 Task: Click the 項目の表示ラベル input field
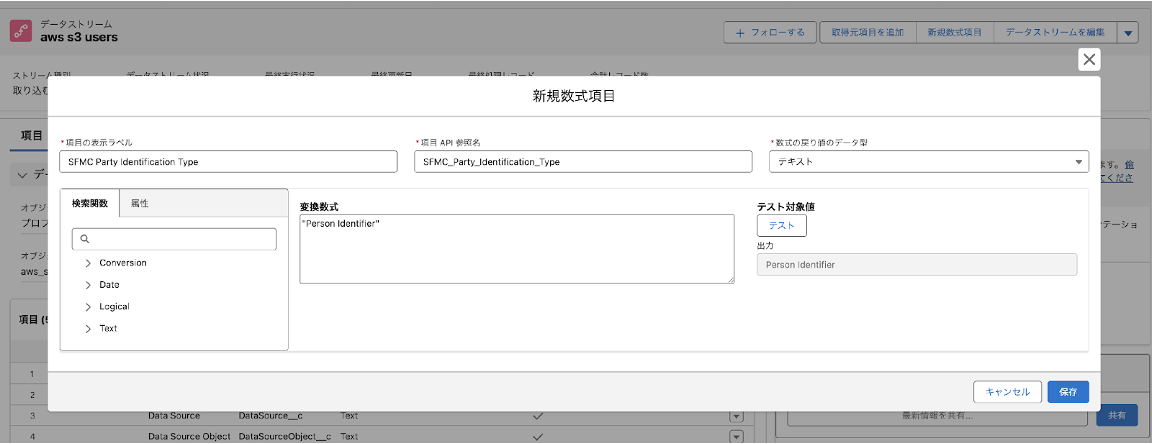click(x=228, y=161)
